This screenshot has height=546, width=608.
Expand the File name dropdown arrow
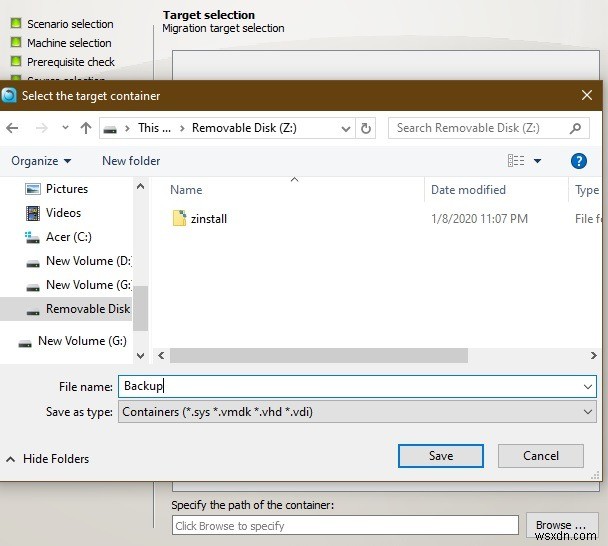(x=588, y=387)
